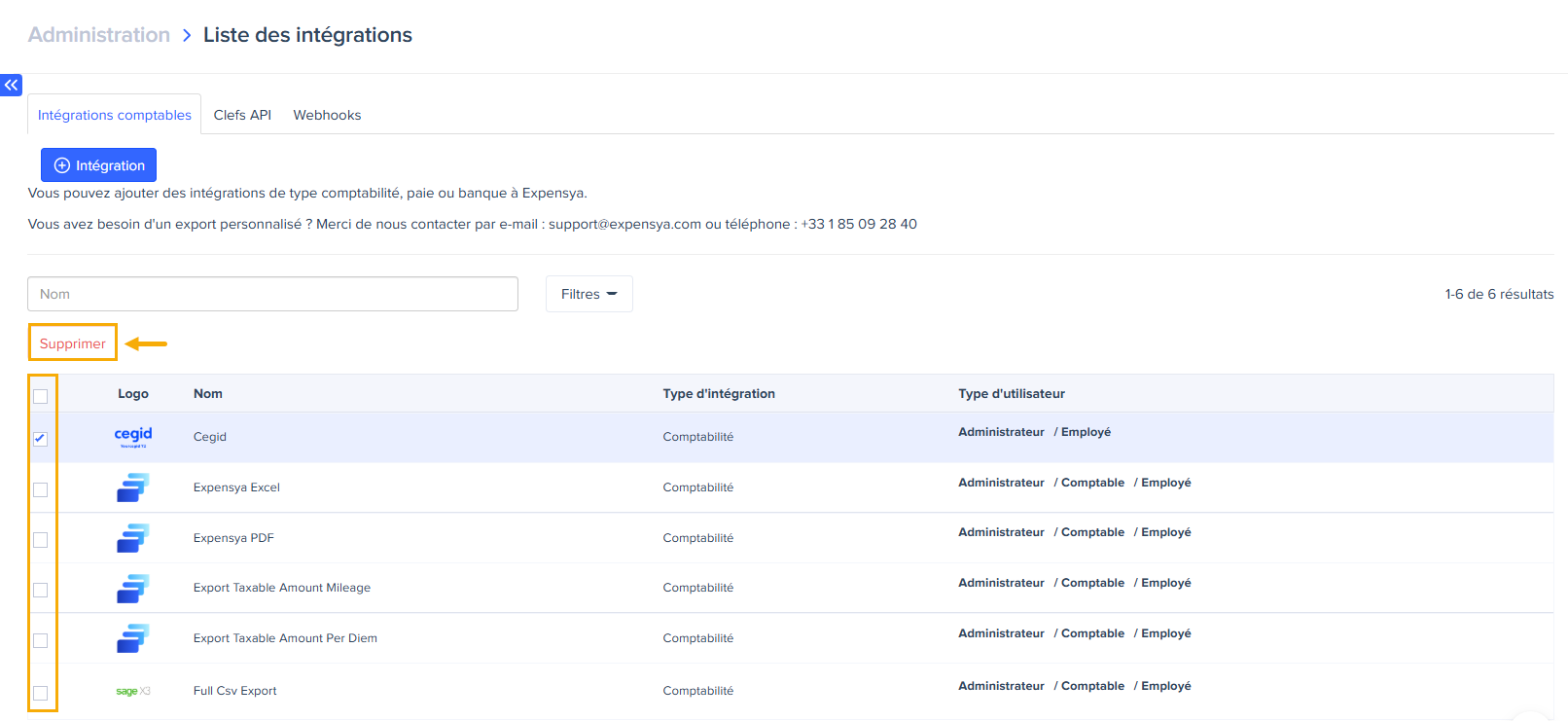Uncheck the Cegid row checkbox
Viewport: 1568px width, 721px height.
click(x=40, y=439)
